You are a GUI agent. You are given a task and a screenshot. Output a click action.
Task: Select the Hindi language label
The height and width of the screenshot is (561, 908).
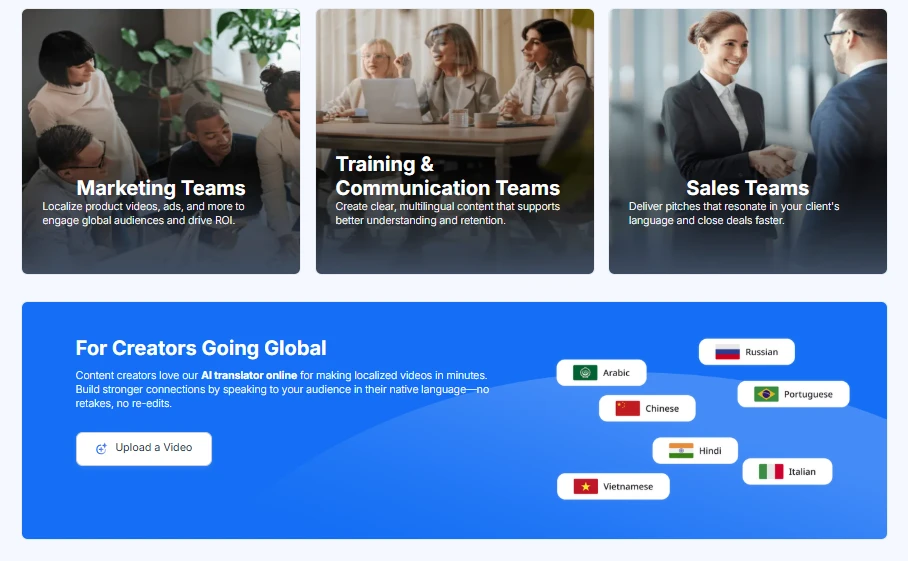[x=710, y=451]
